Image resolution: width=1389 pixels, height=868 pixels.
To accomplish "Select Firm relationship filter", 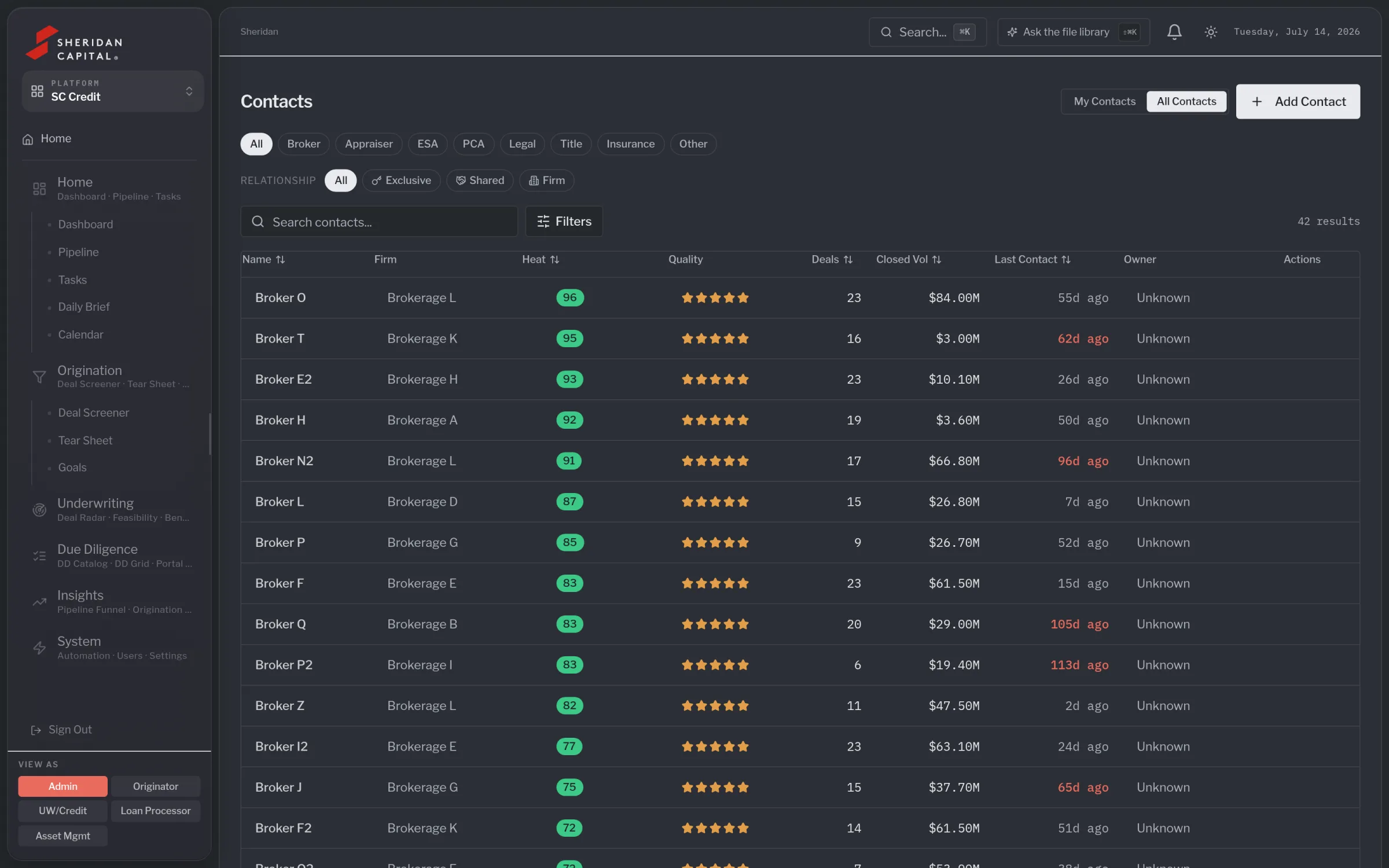I will click(x=546, y=181).
